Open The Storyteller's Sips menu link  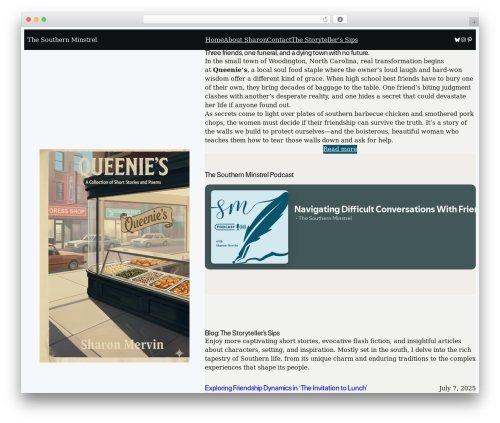coord(324,40)
